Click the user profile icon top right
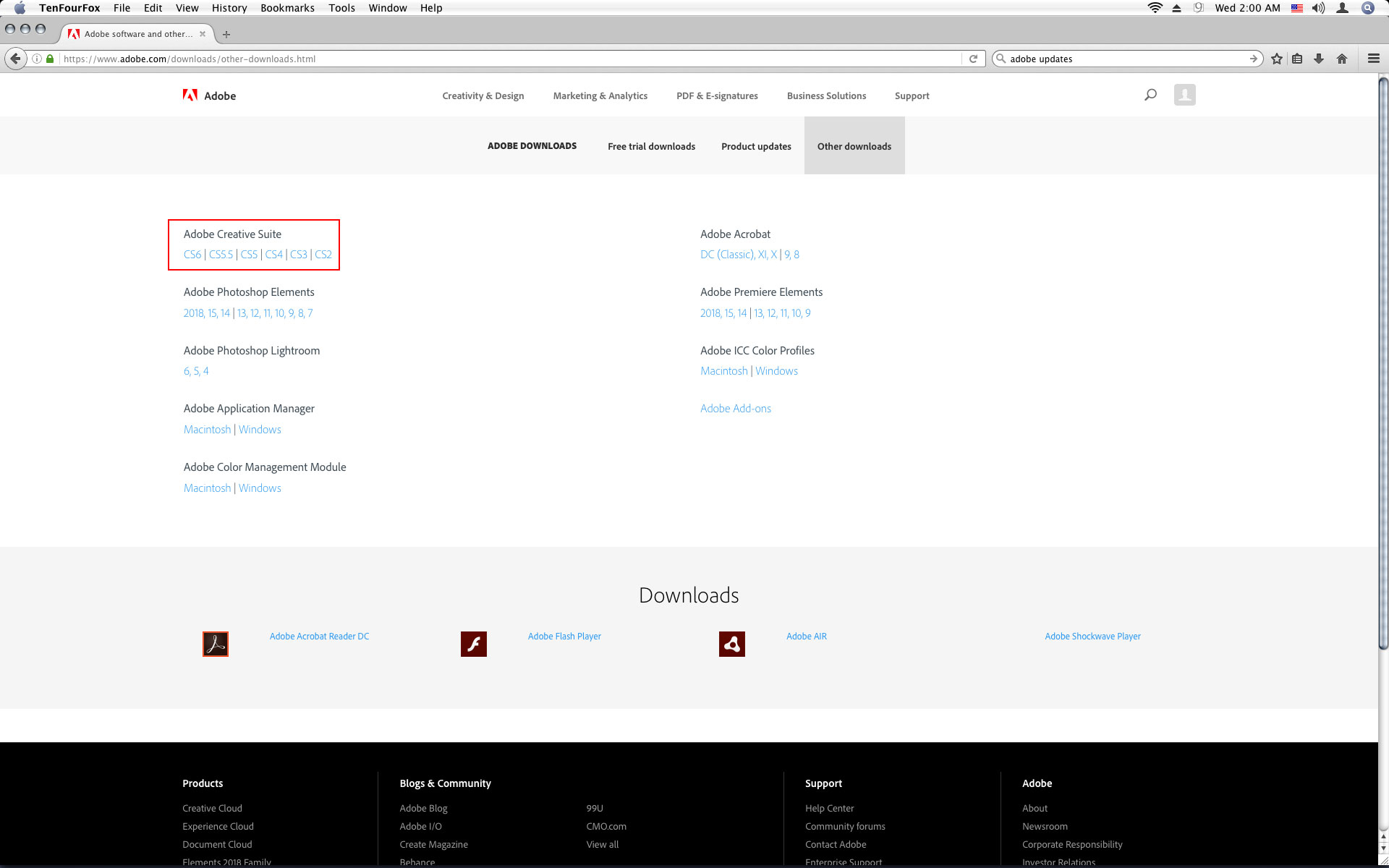This screenshot has height=868, width=1389. [1183, 94]
